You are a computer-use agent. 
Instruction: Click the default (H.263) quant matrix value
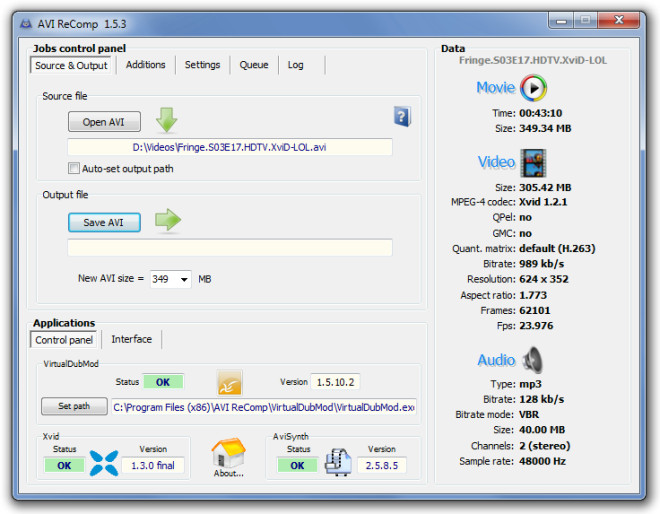[x=557, y=248]
